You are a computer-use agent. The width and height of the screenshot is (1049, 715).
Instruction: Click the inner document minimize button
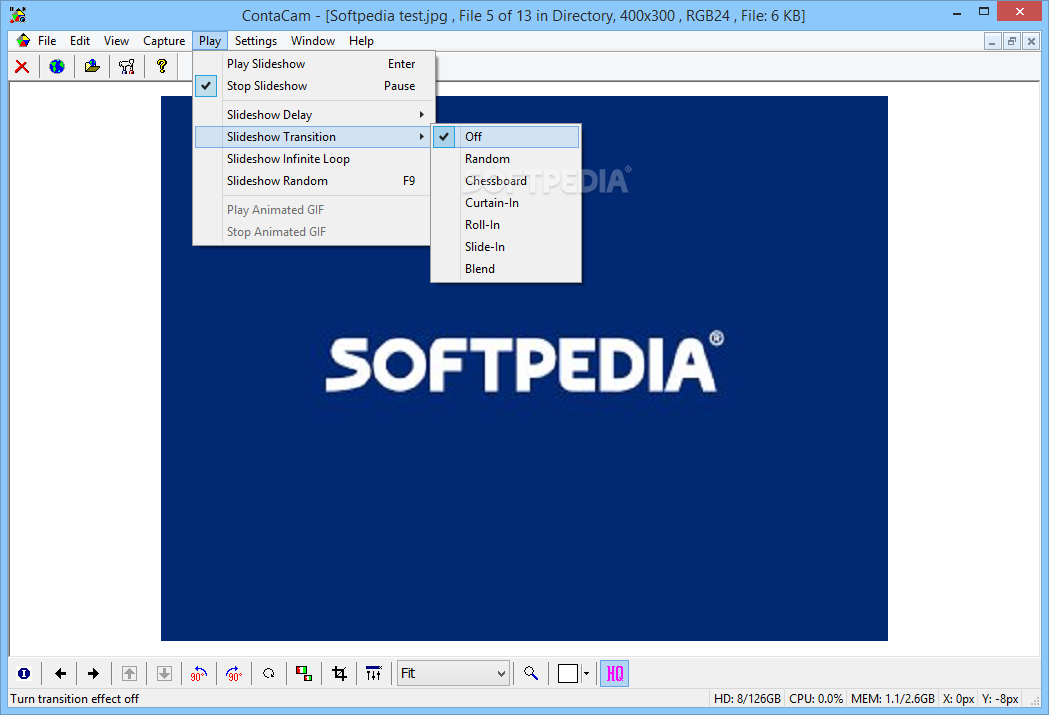click(x=992, y=41)
